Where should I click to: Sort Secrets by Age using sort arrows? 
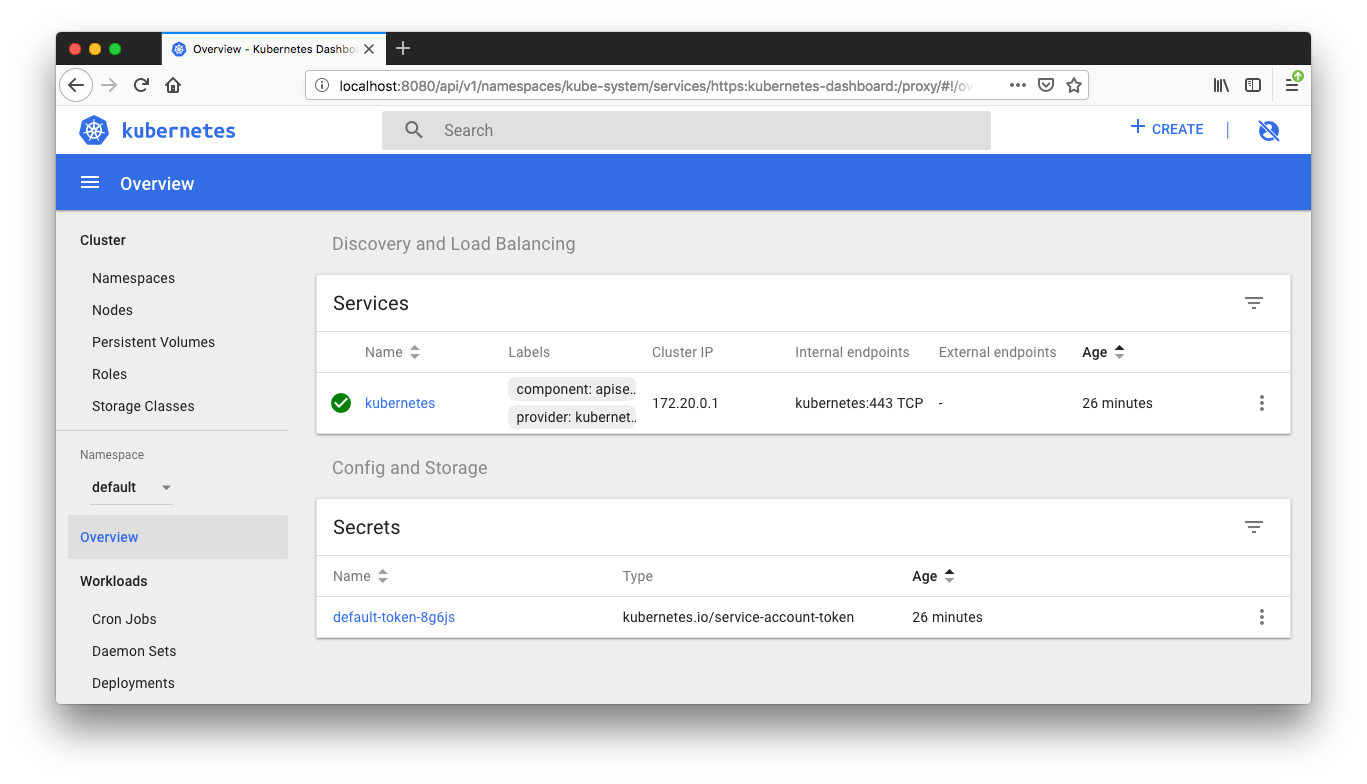point(949,576)
